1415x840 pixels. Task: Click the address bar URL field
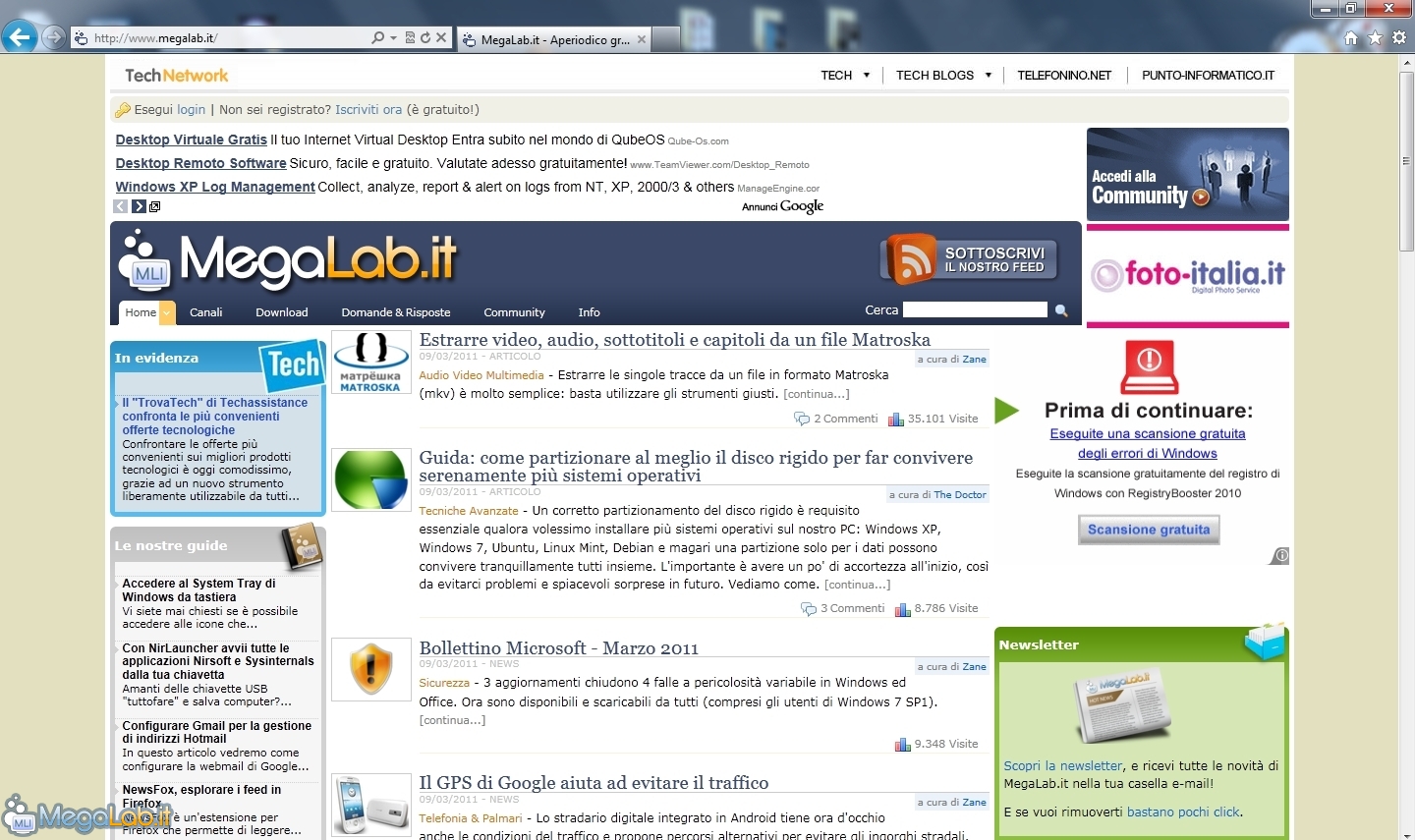(x=231, y=38)
